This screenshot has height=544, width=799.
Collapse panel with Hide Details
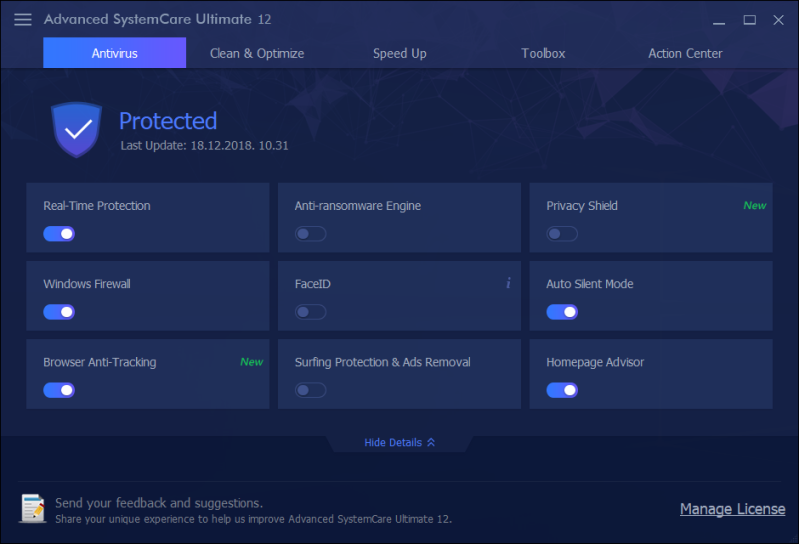coord(399,442)
